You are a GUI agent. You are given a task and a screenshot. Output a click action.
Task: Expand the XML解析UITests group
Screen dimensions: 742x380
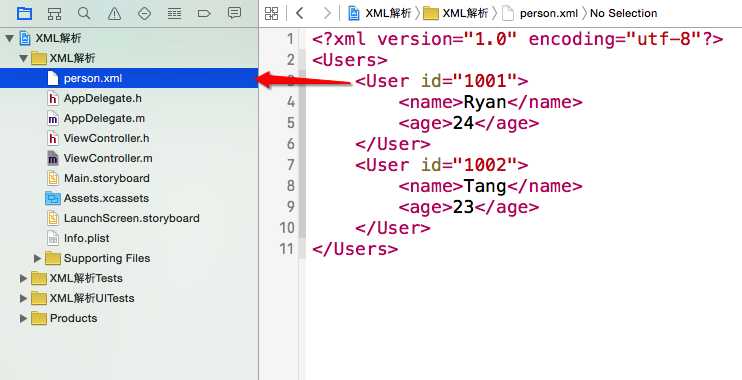23,298
